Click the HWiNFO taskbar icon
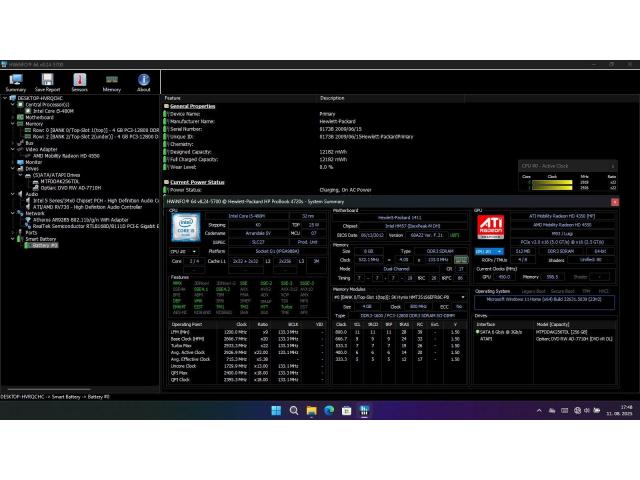 tap(364, 410)
